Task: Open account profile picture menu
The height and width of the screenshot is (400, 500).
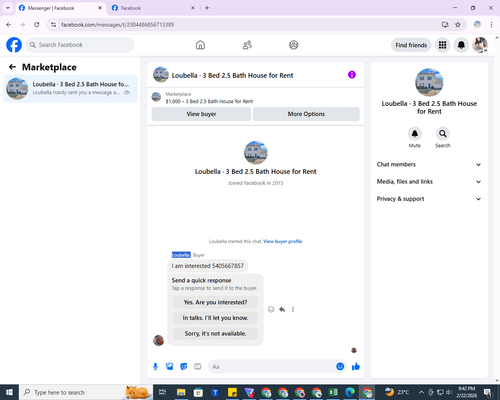Action: pyautogui.click(x=480, y=45)
